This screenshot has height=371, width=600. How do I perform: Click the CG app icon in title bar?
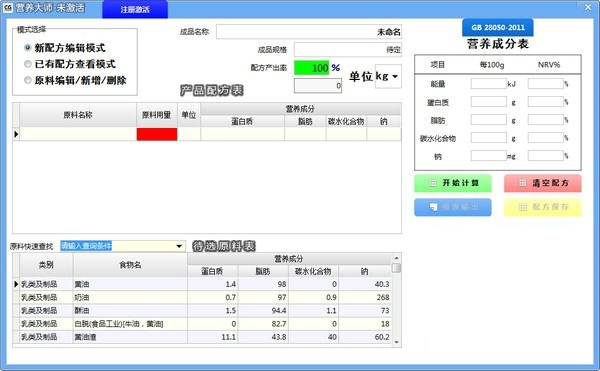tap(8, 7)
